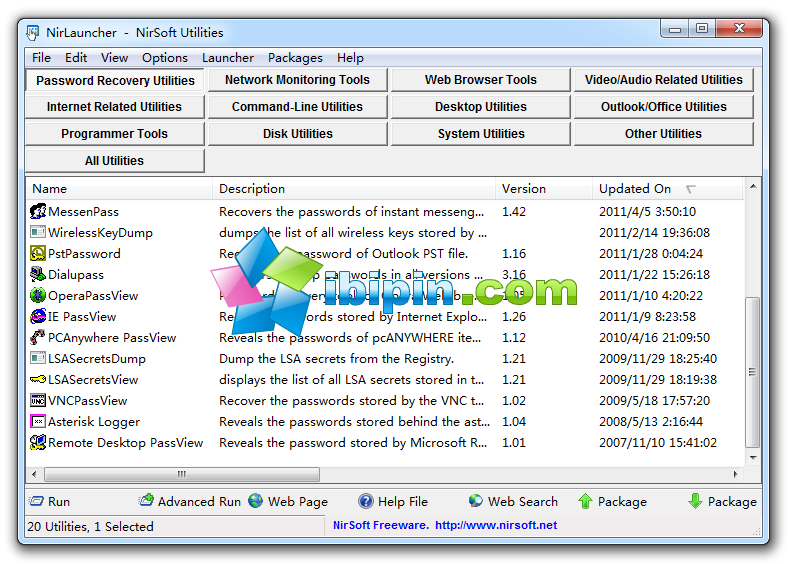Click the PCAnywhere PassView icon
788x564 pixels.
point(38,337)
